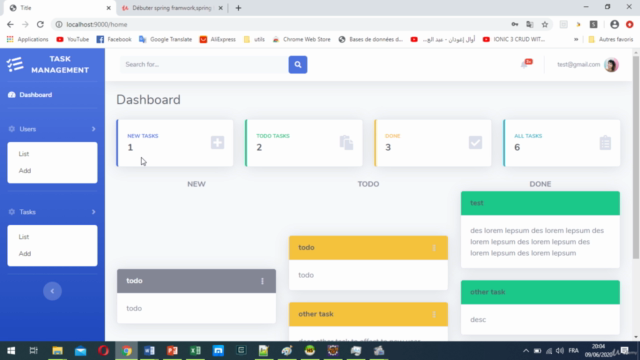
Task: Open the Google Translate bookmark
Action: [x=165, y=39]
